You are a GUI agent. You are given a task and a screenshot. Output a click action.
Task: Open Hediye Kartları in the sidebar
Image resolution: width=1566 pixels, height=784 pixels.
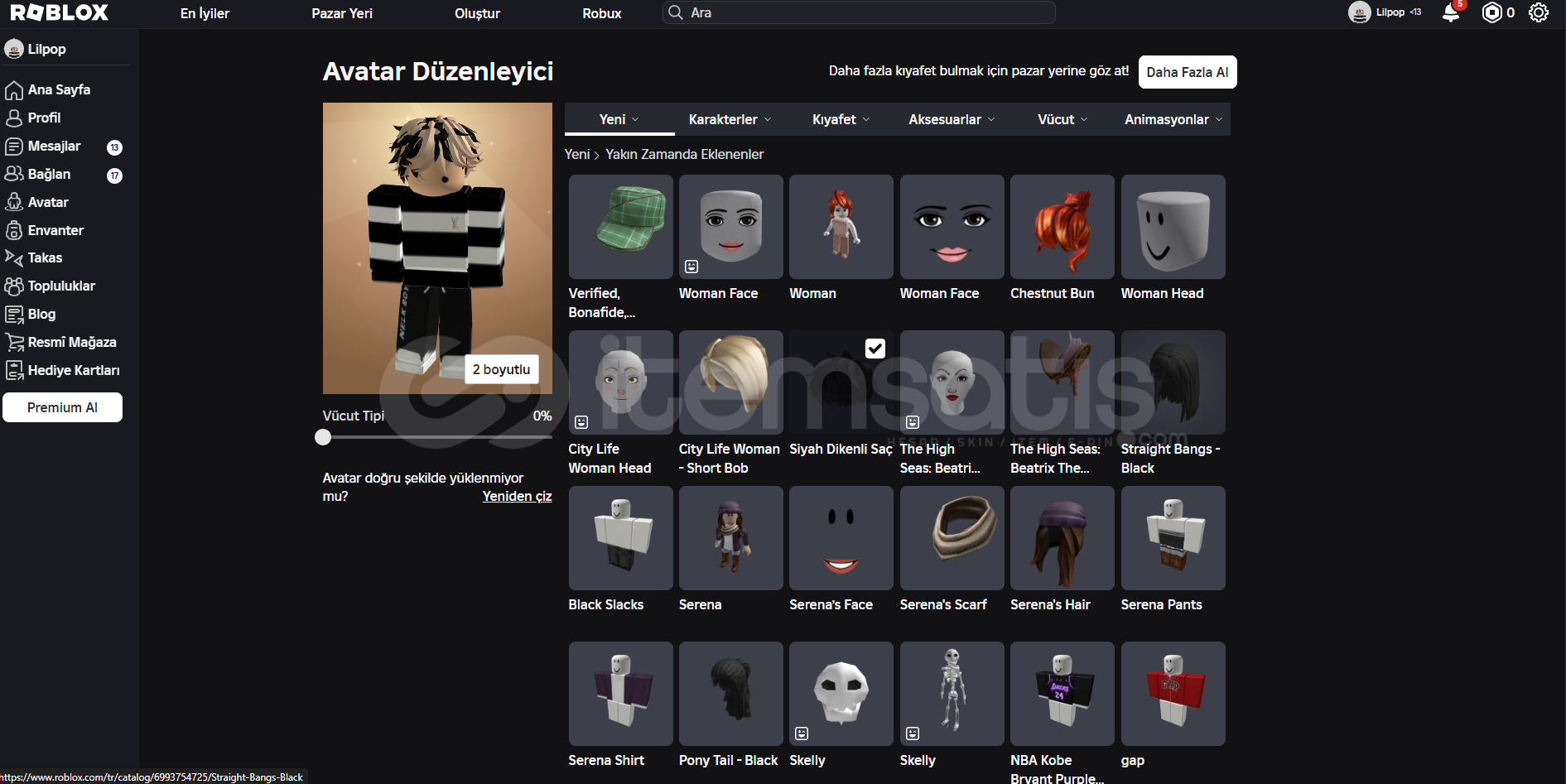73,370
